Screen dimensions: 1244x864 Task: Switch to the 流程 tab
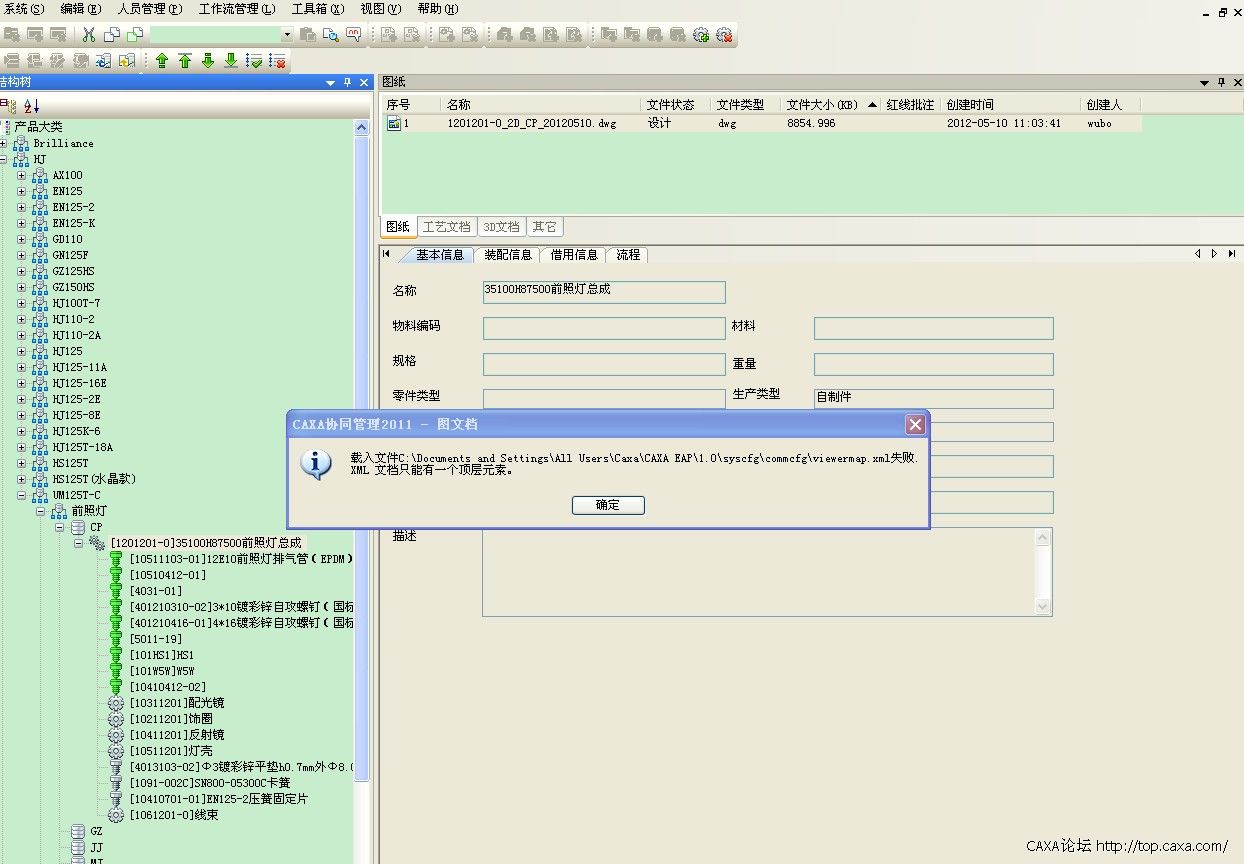(x=628, y=255)
